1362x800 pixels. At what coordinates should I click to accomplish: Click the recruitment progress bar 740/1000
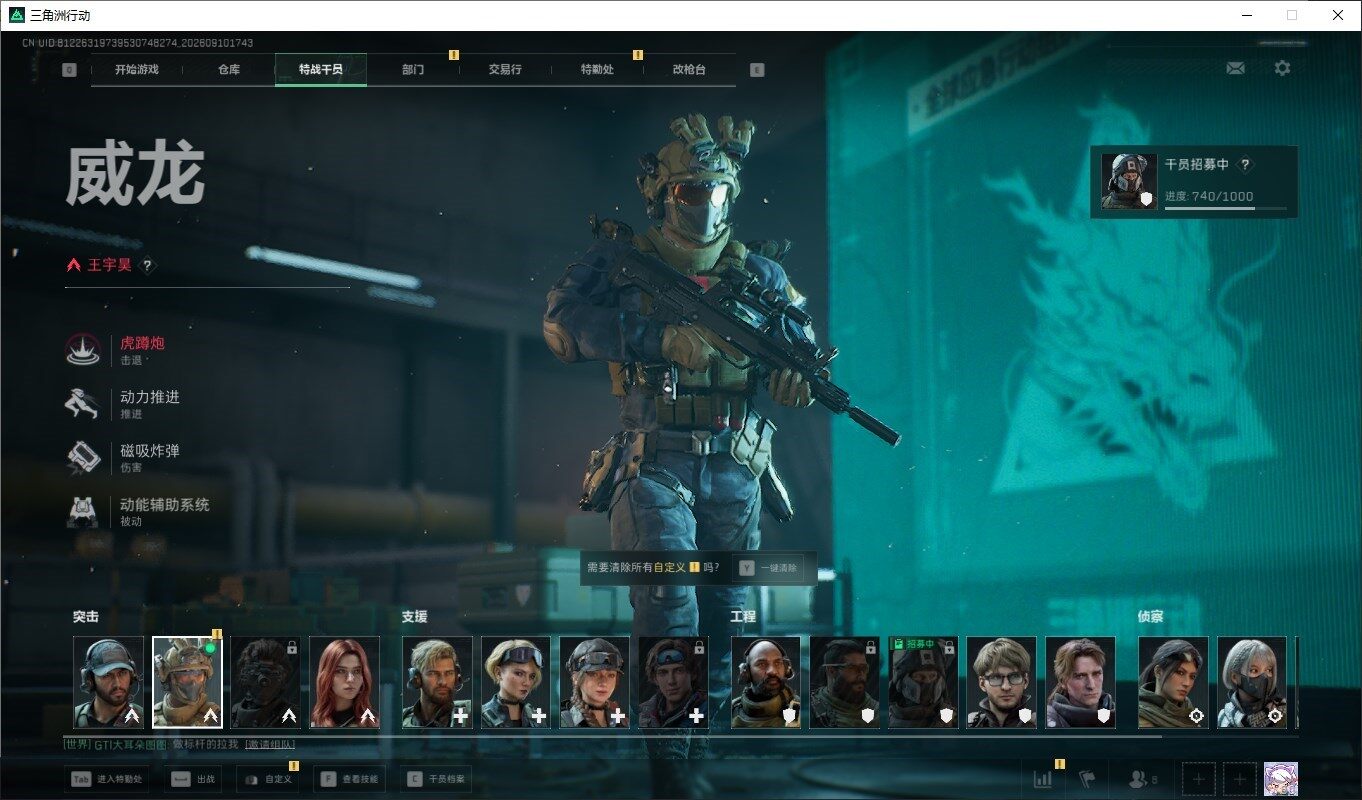1224,208
